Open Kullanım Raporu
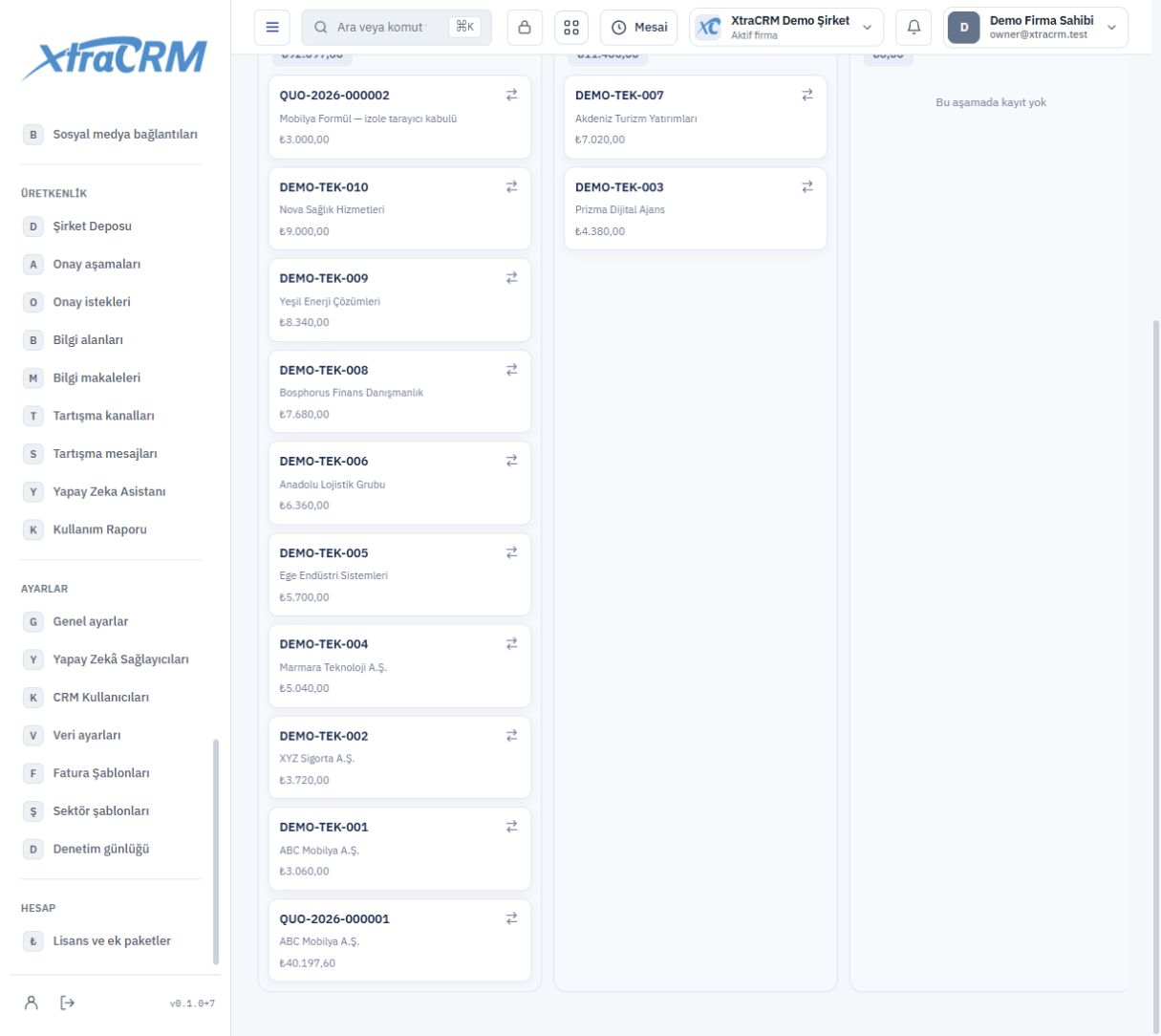Viewport: 1161px width, 1036px height. [x=111, y=529]
